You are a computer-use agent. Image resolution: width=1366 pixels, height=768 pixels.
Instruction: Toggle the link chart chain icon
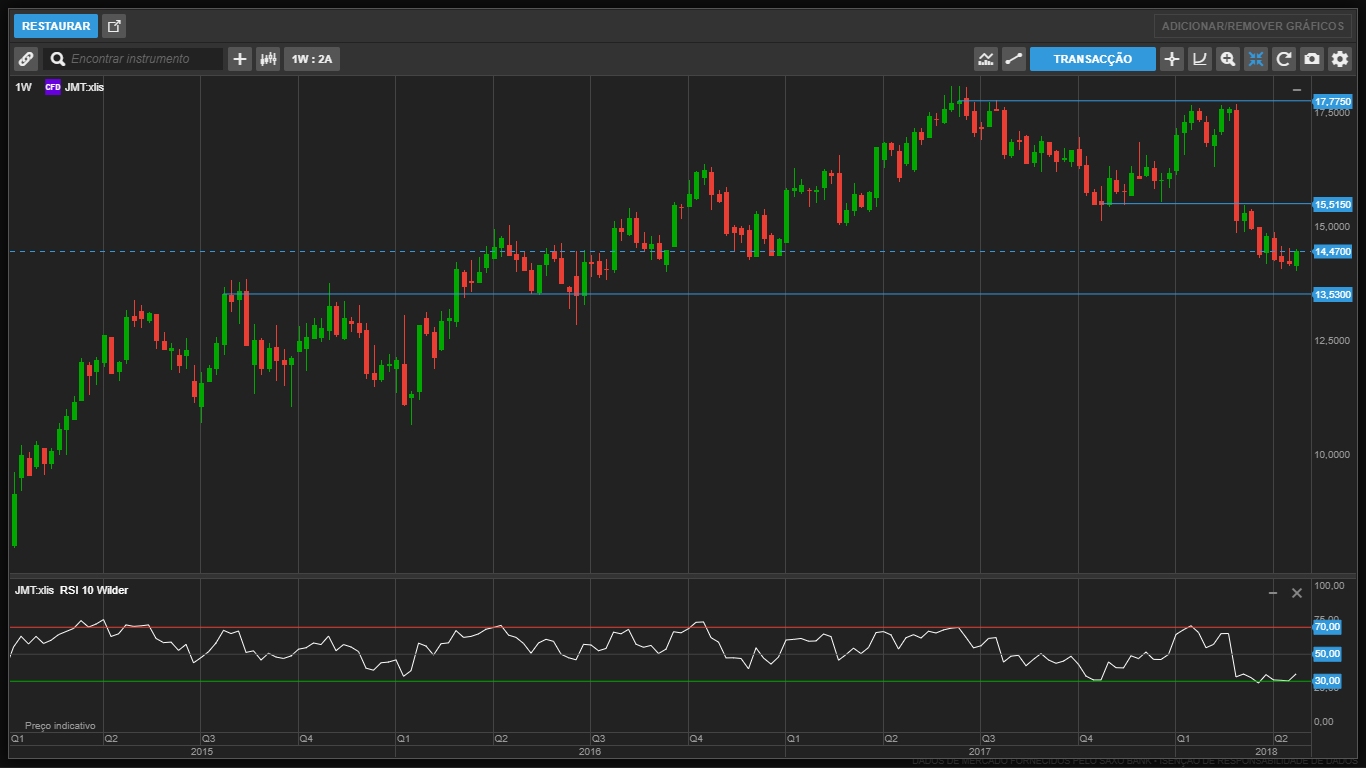click(x=26, y=59)
